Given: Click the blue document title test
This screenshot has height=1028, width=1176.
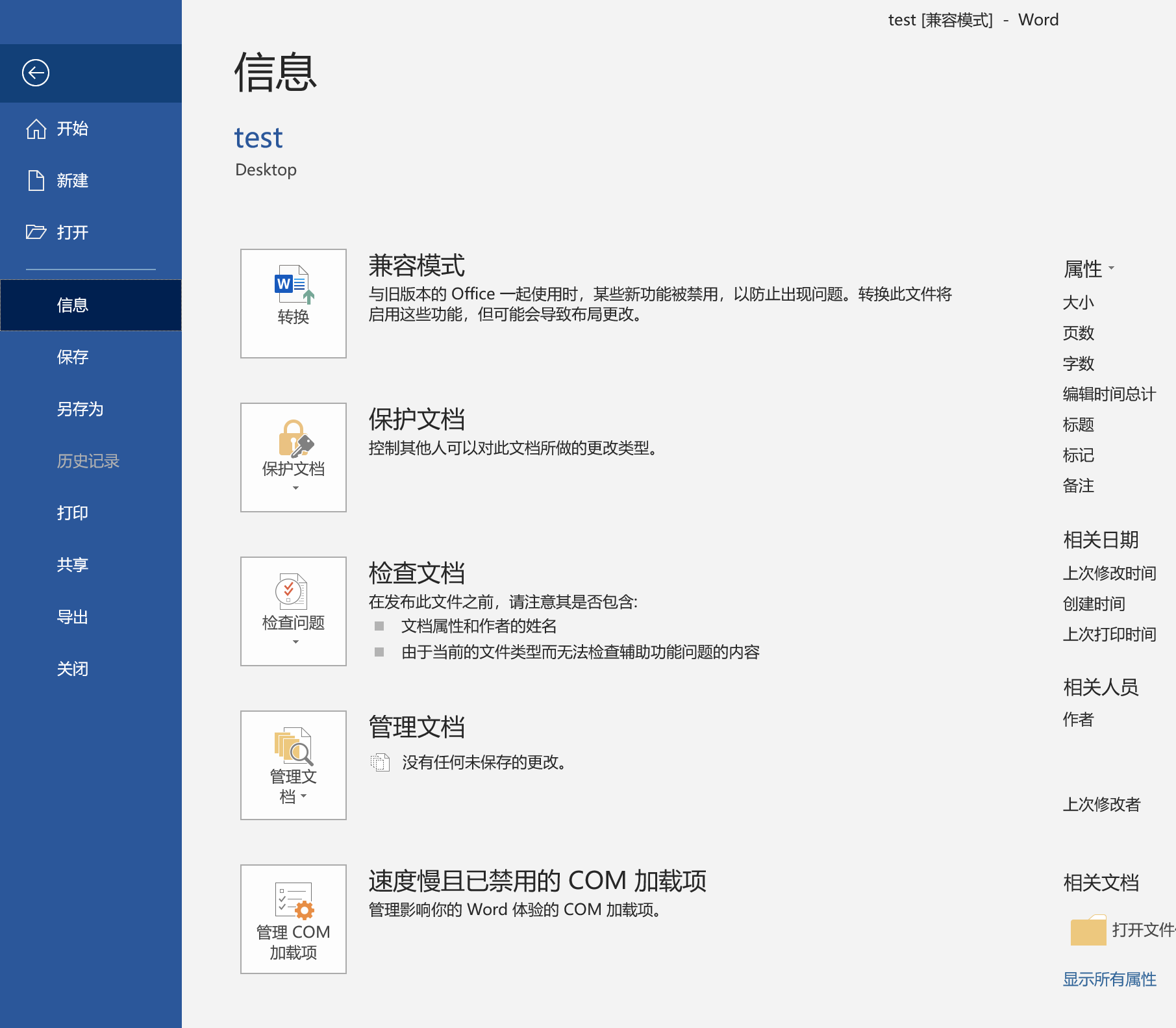Looking at the screenshot, I should [258, 138].
